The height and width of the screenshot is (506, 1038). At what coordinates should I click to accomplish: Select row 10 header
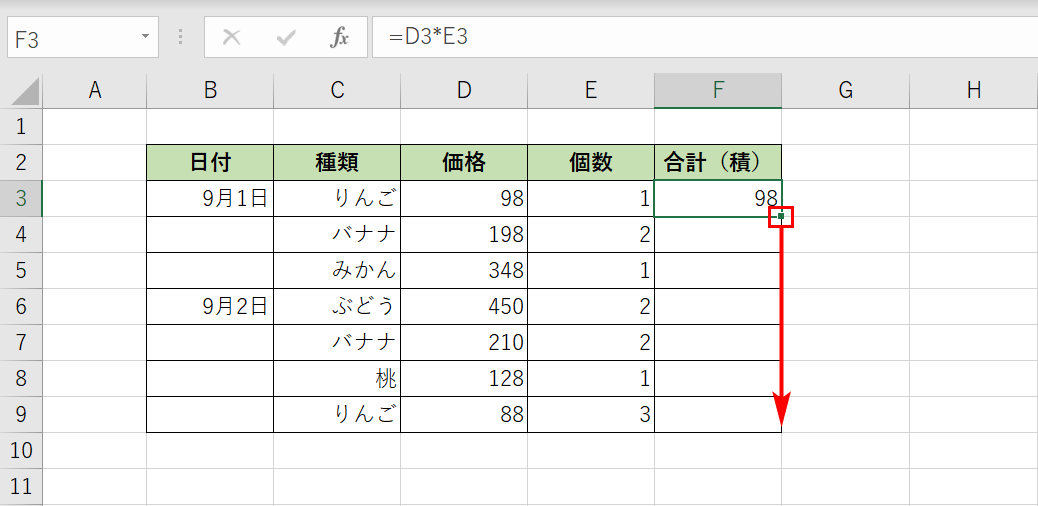(x=21, y=450)
